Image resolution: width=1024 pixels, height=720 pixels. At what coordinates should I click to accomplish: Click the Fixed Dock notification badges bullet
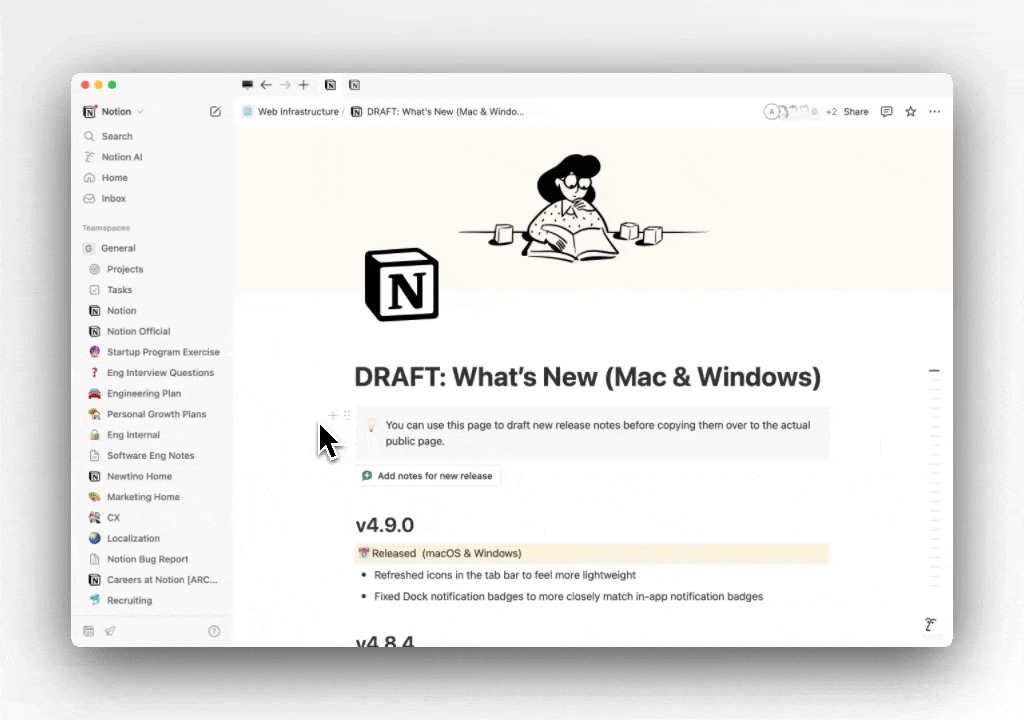pyautogui.click(x=568, y=597)
